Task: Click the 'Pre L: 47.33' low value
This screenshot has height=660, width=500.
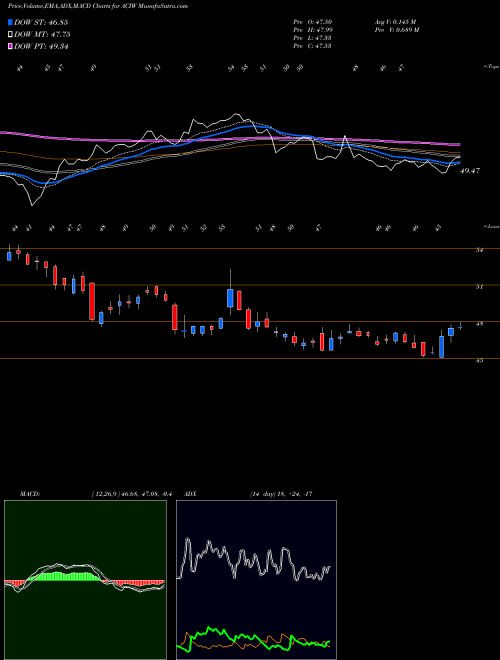Action: 312,38
